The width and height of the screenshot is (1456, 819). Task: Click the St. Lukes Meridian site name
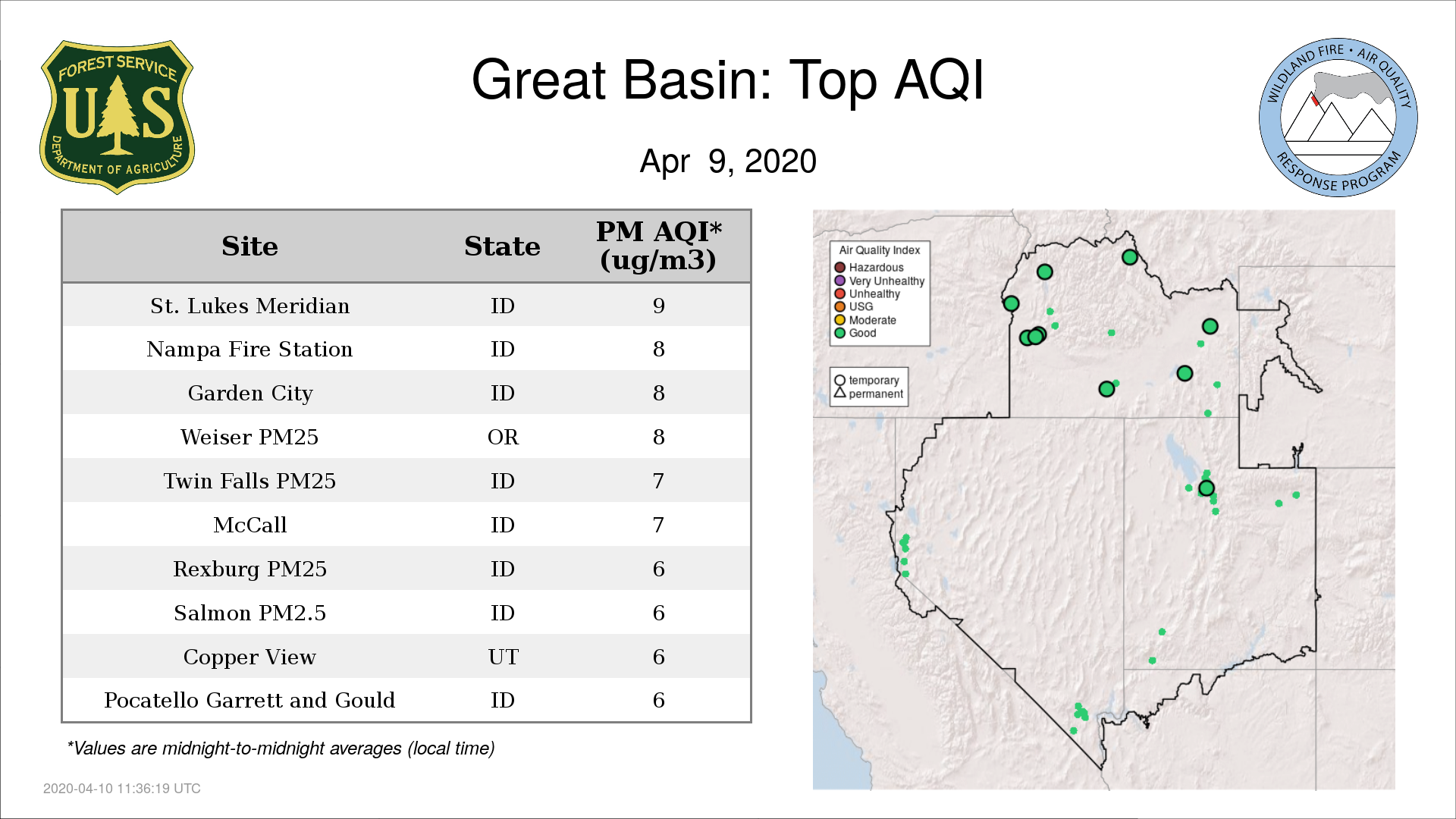[249, 306]
